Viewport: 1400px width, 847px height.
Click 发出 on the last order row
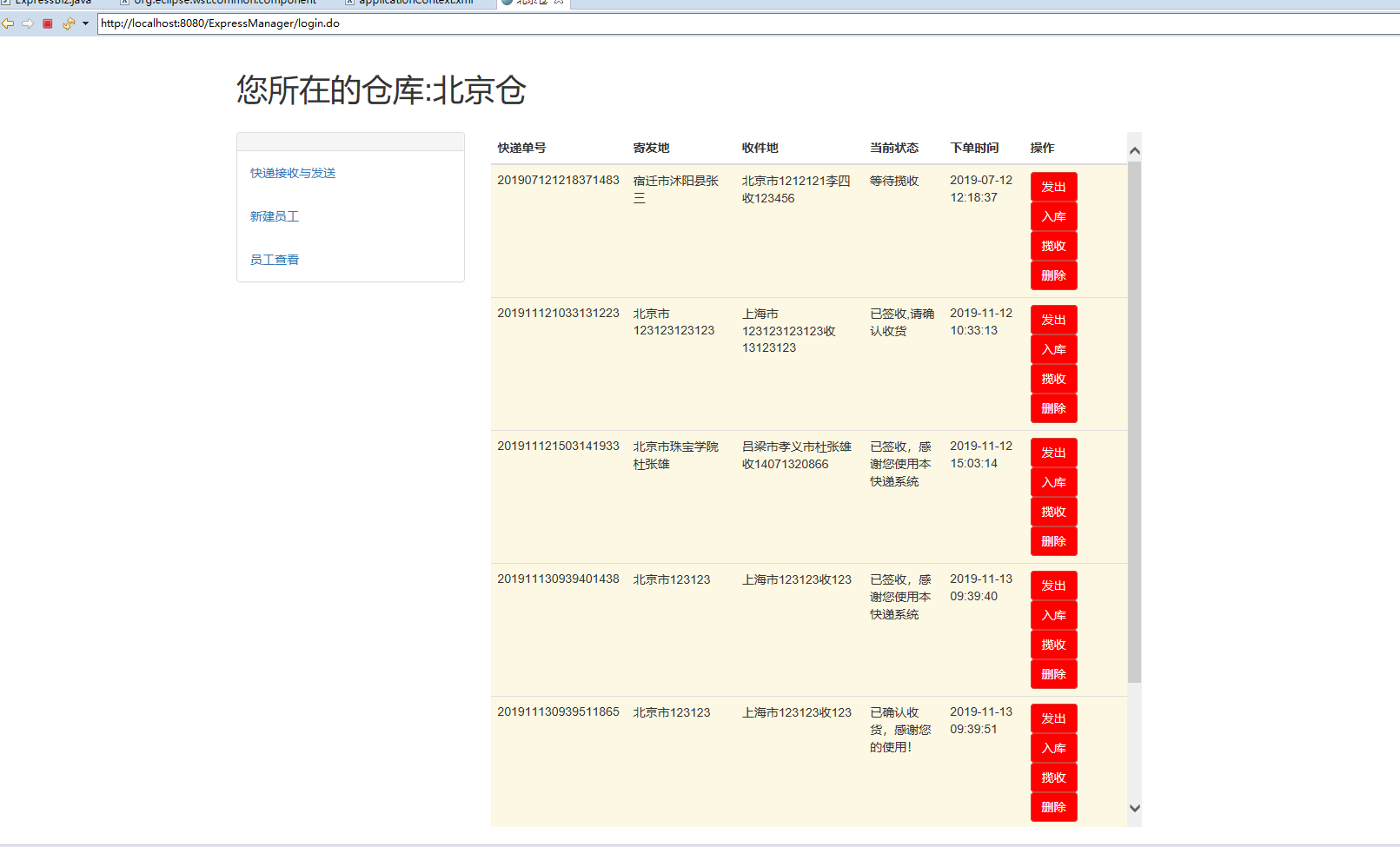tap(1053, 718)
